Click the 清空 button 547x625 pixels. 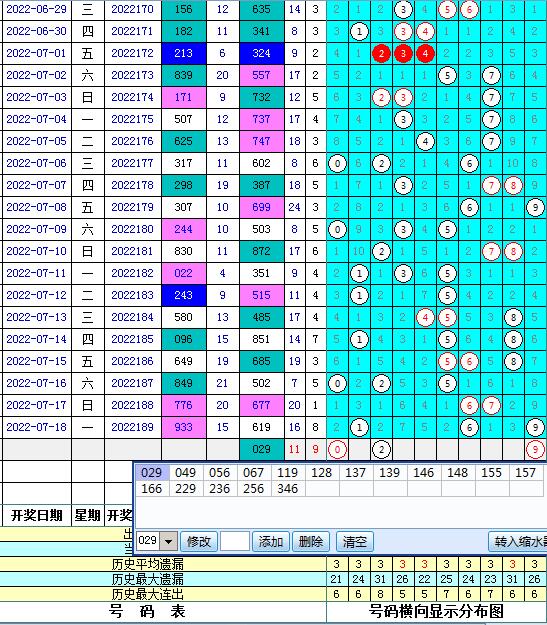pos(354,541)
